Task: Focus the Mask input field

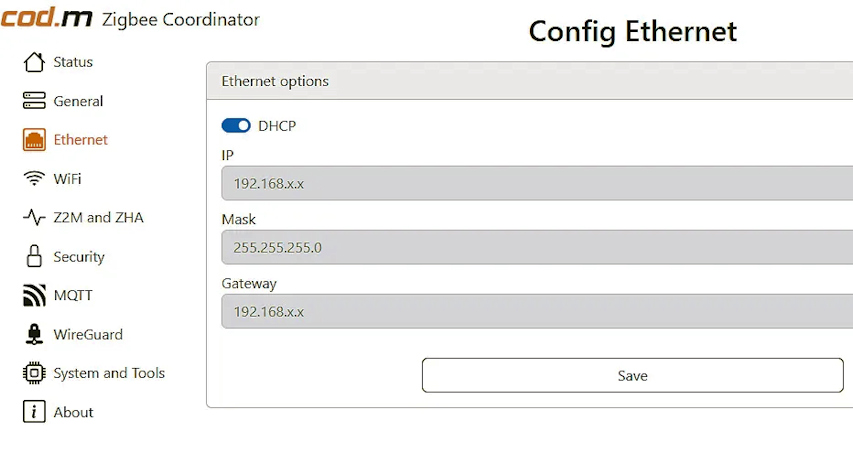Action: (x=537, y=248)
